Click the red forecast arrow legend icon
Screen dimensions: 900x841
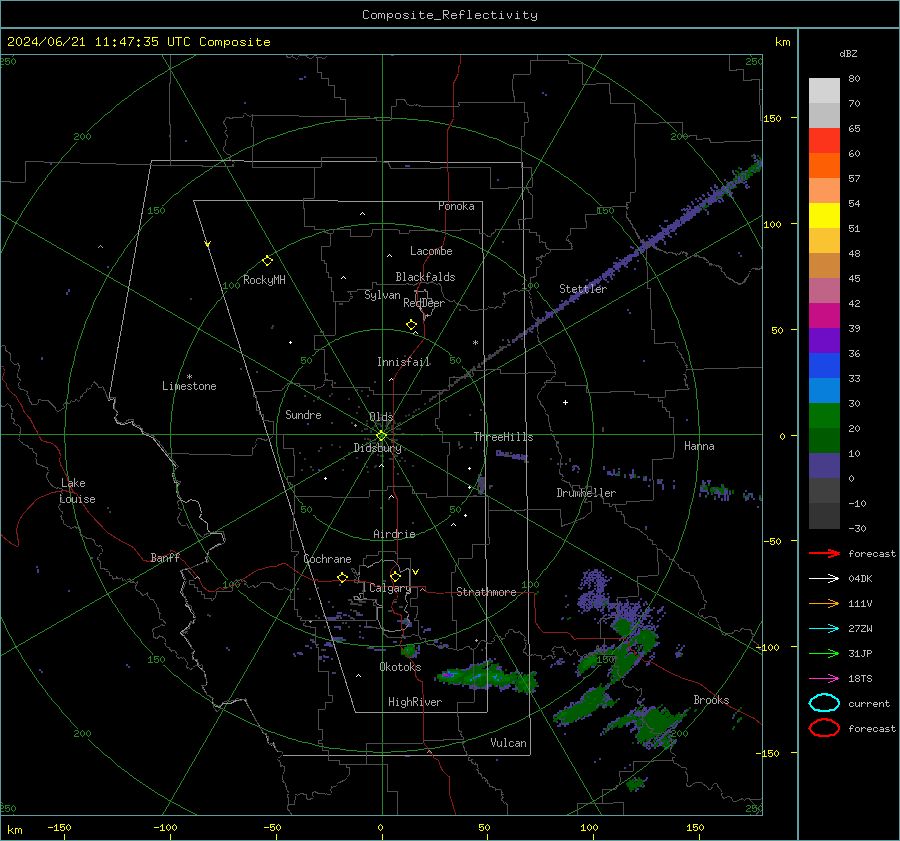(824, 553)
